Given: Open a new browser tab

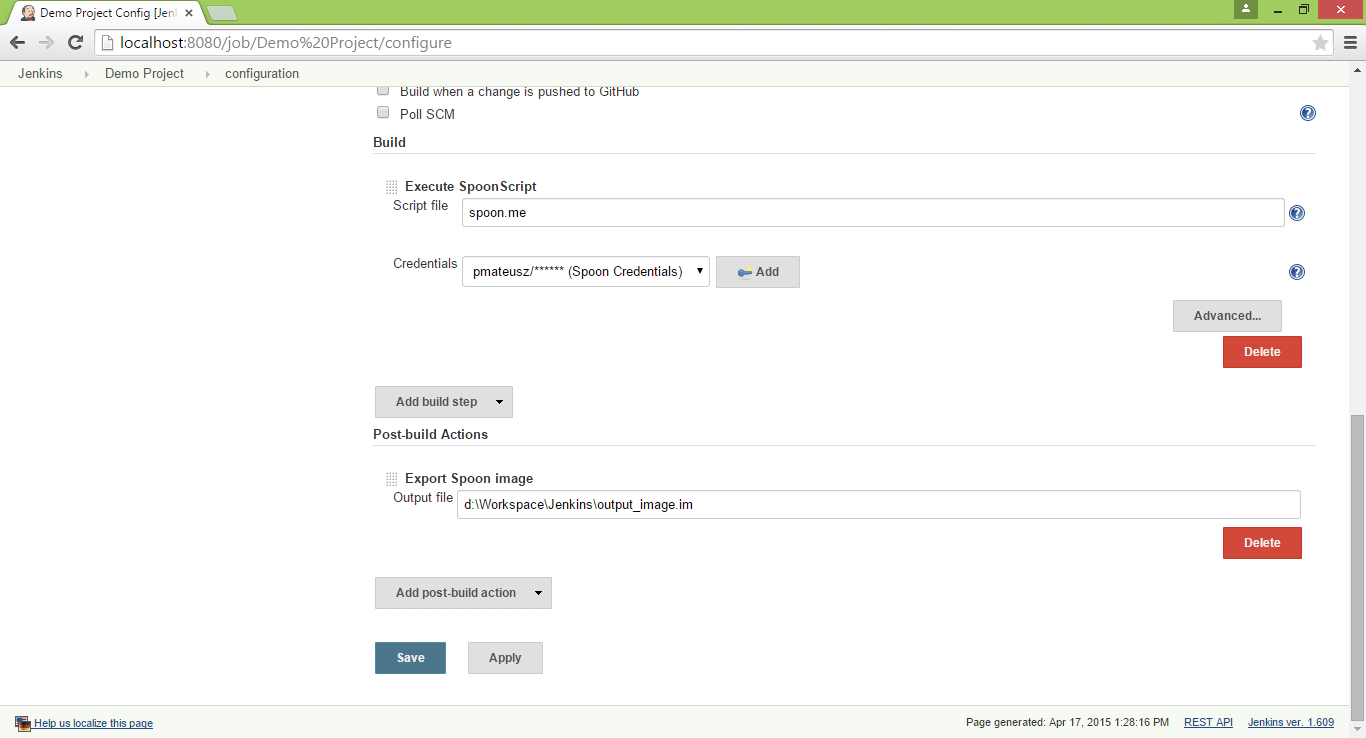Looking at the screenshot, I should tap(222, 13).
